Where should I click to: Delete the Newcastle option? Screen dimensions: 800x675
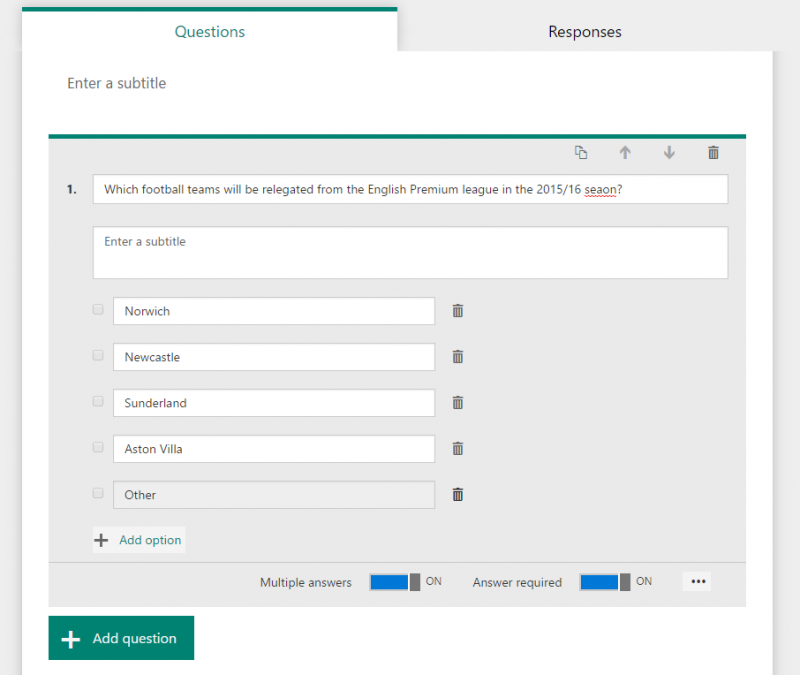pyautogui.click(x=457, y=357)
